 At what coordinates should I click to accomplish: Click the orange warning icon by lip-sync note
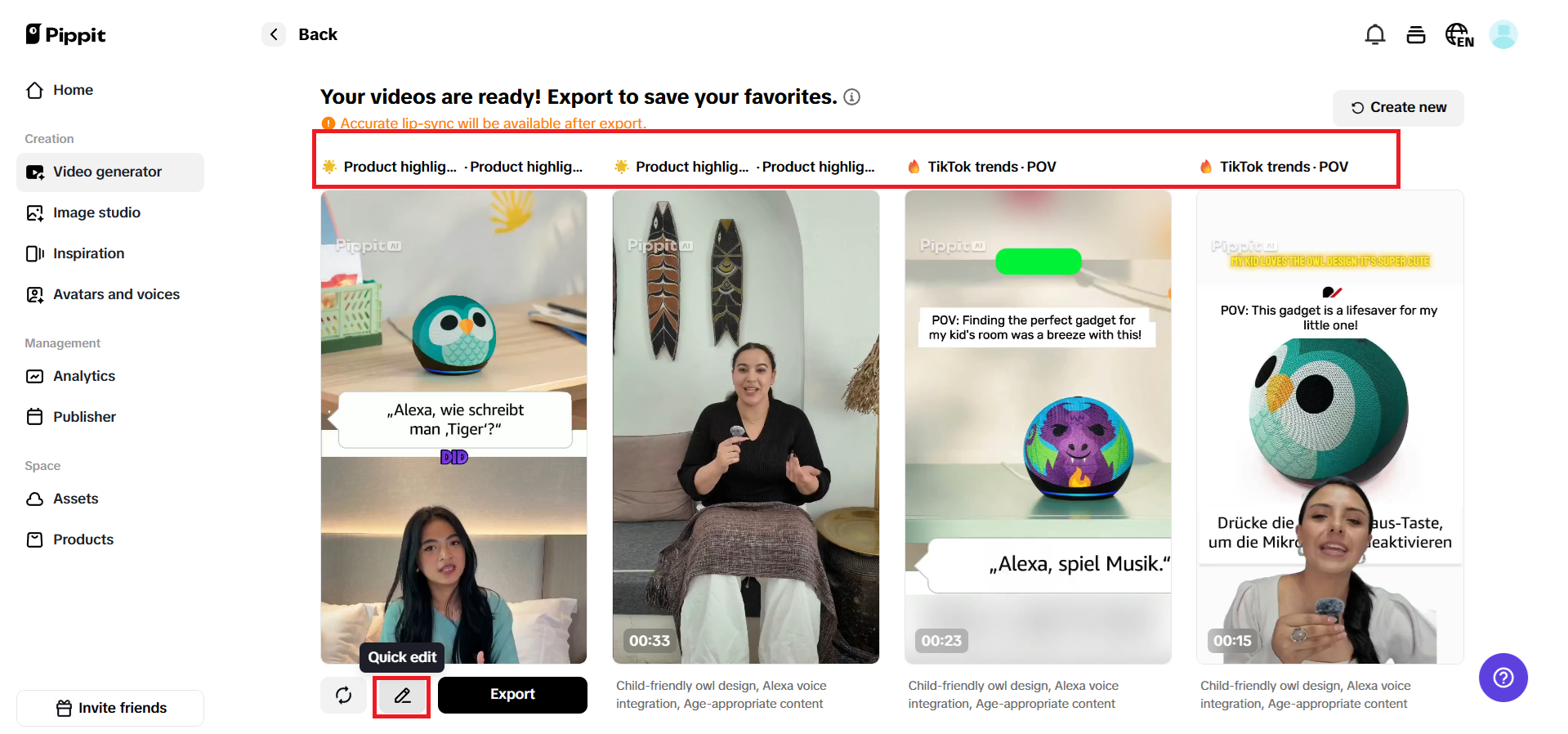[328, 123]
